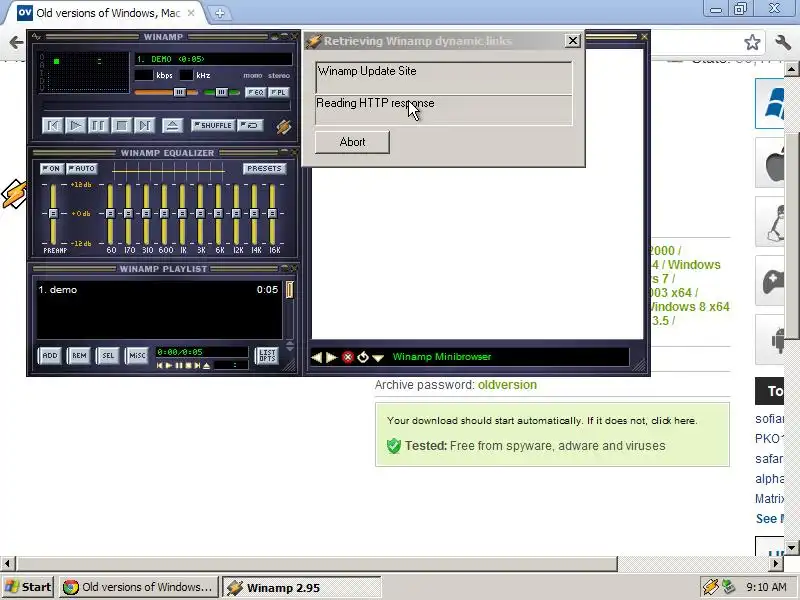Pause the track in Winamp
Viewport: 800px width, 600px height.
click(98, 126)
